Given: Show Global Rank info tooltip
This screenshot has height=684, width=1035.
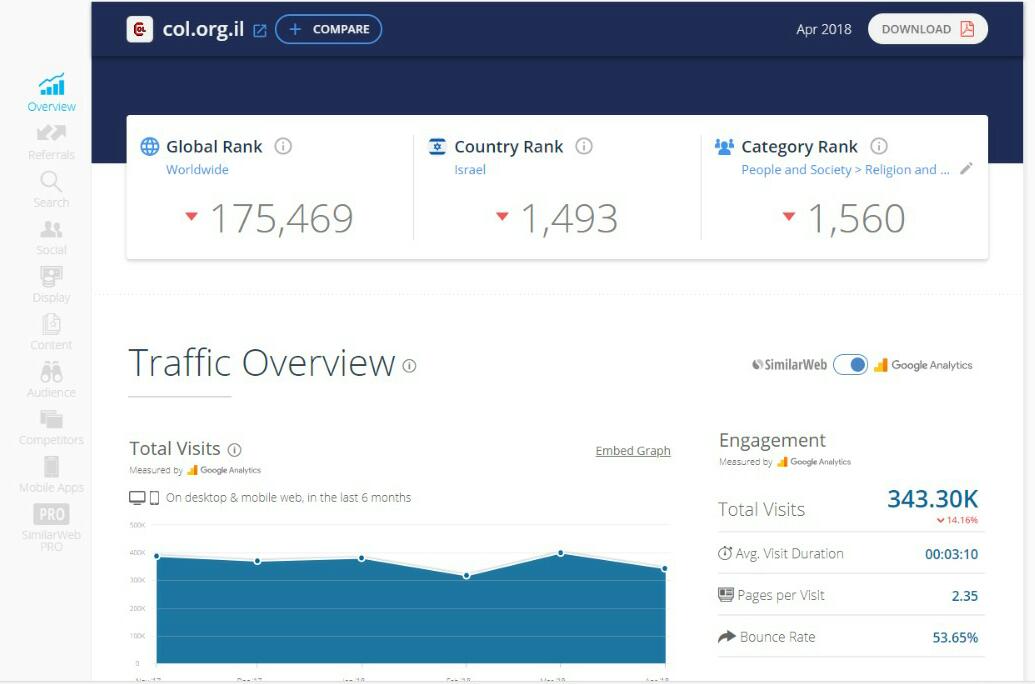Looking at the screenshot, I should coord(283,146).
